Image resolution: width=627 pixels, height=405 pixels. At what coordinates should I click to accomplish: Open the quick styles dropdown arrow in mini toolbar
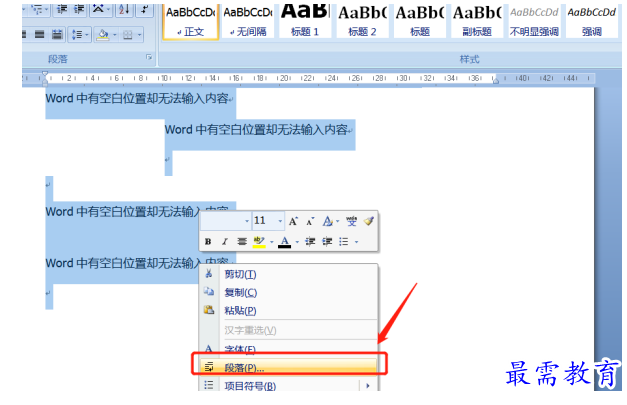[338, 221]
